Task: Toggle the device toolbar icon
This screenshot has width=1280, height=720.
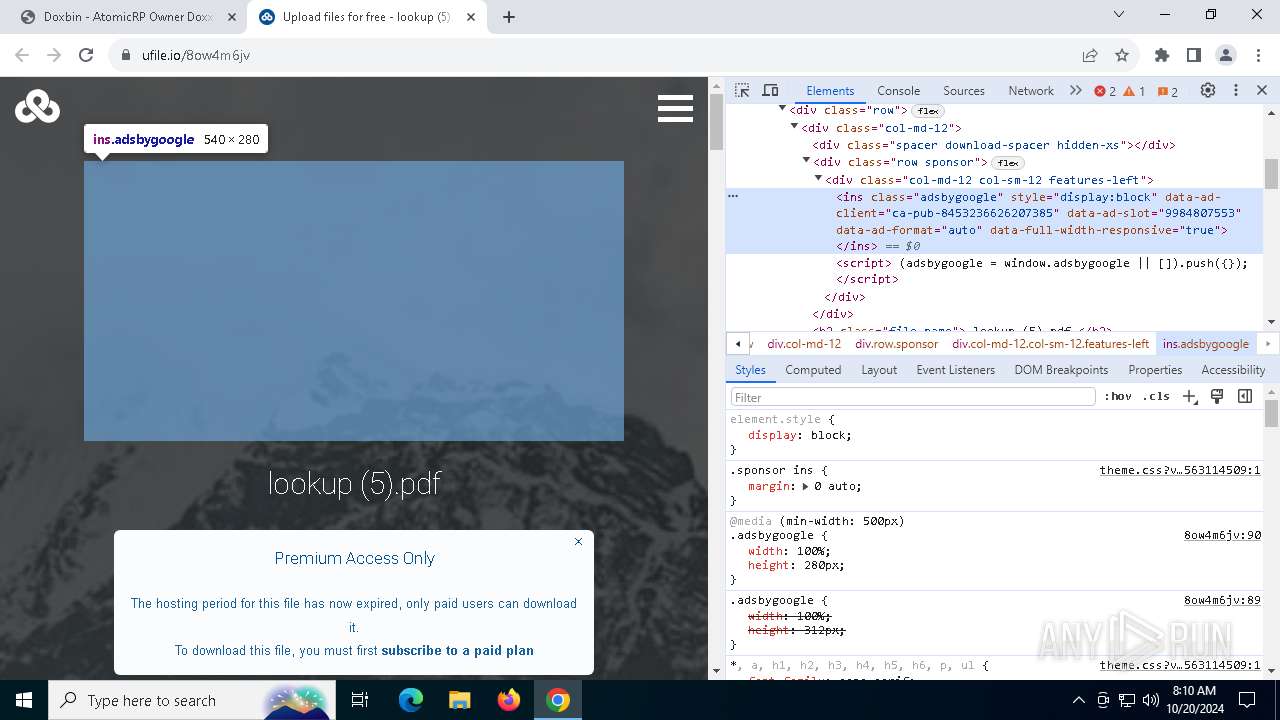Action: tap(770, 90)
